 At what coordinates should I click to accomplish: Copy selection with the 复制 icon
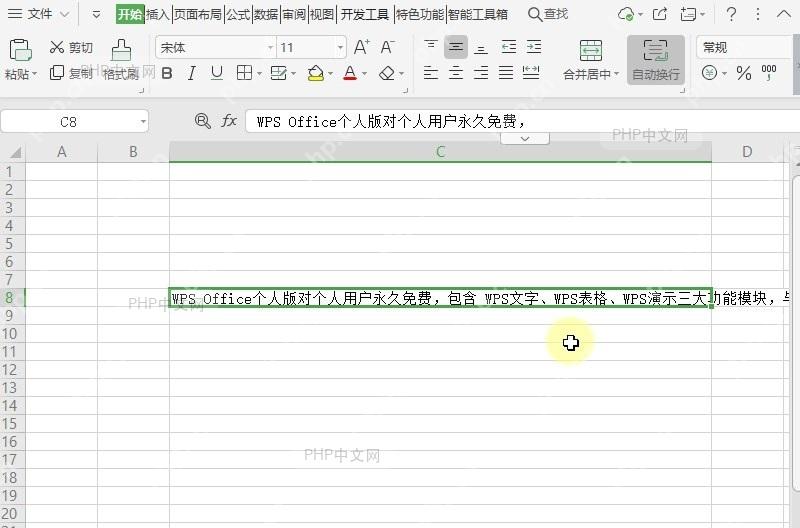click(57, 73)
